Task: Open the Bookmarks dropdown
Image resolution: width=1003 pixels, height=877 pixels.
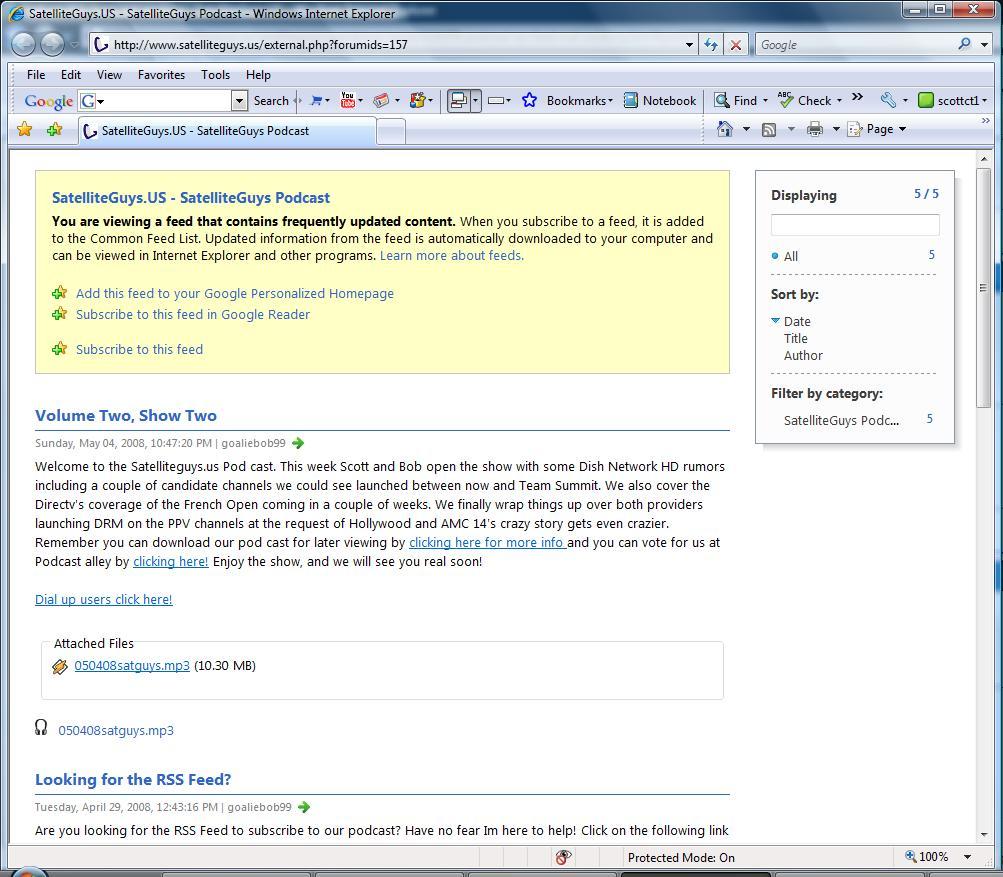Action: [610, 100]
